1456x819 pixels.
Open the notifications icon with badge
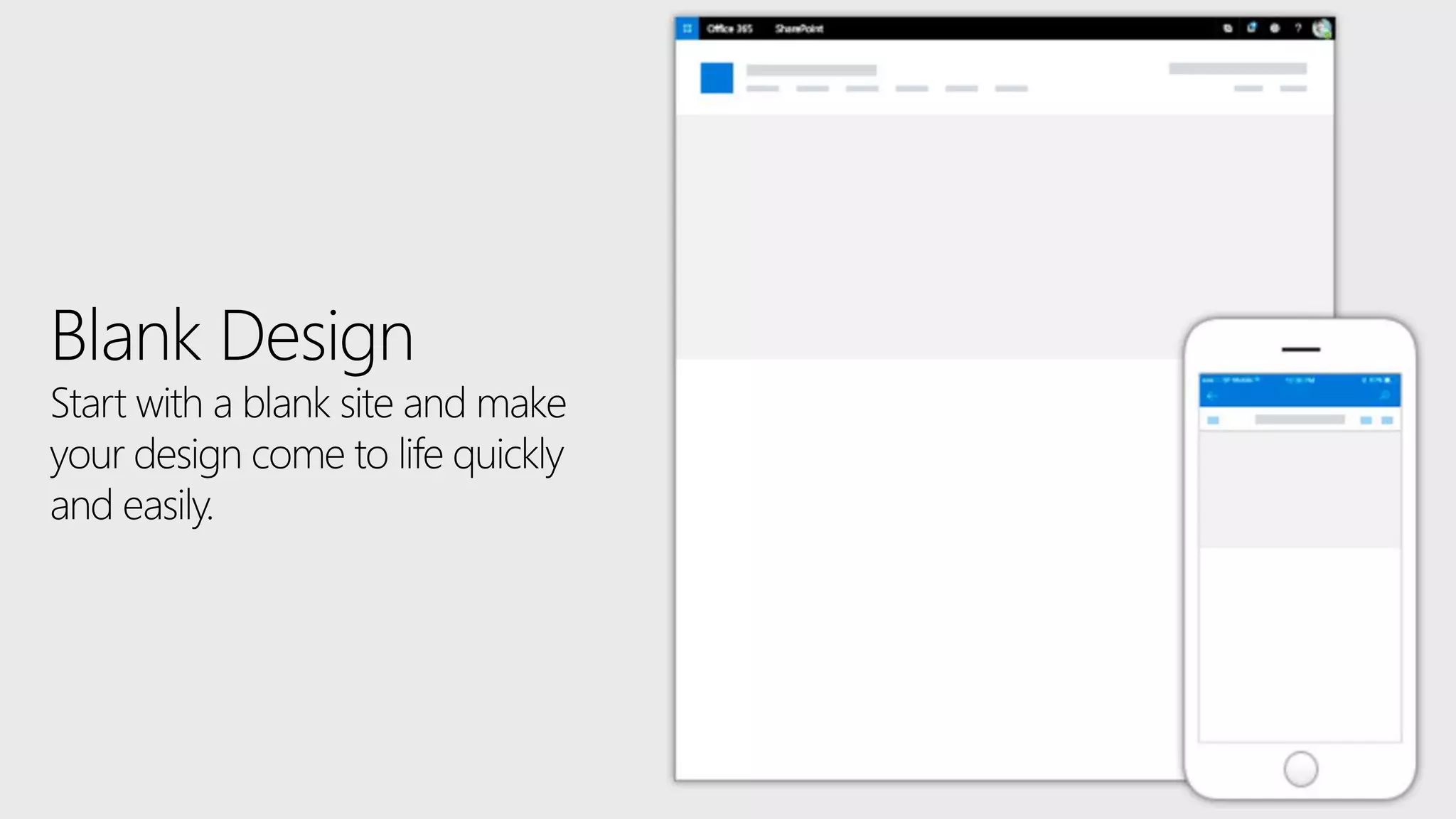click(x=1251, y=28)
